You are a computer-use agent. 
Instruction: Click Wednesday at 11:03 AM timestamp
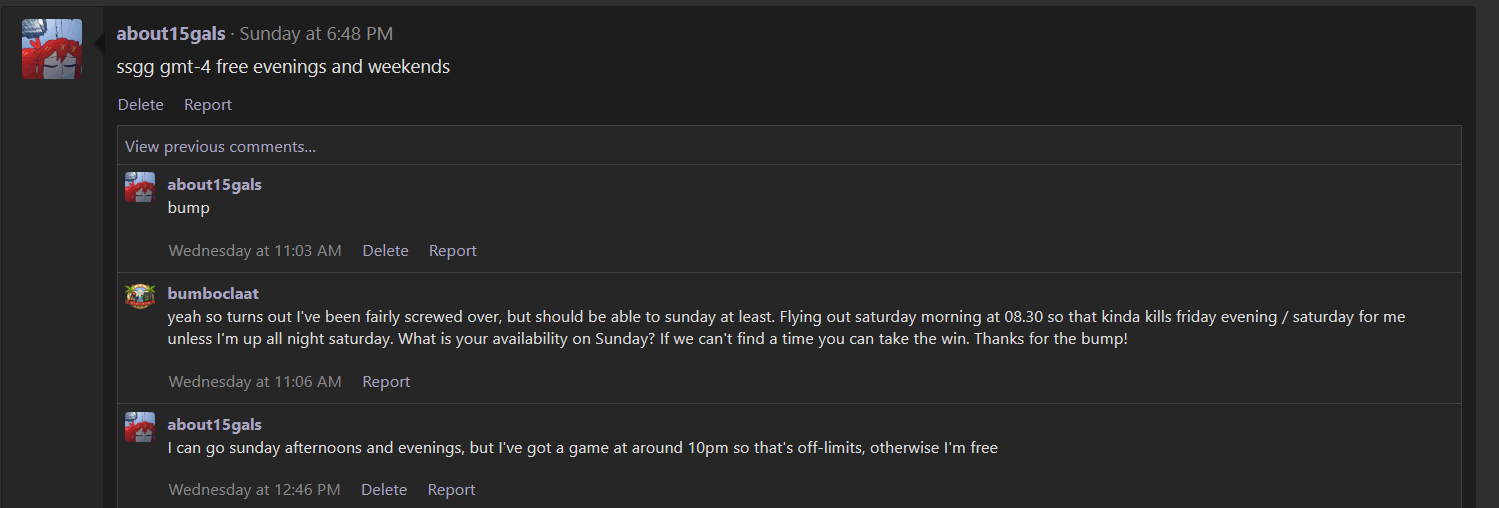tap(255, 251)
